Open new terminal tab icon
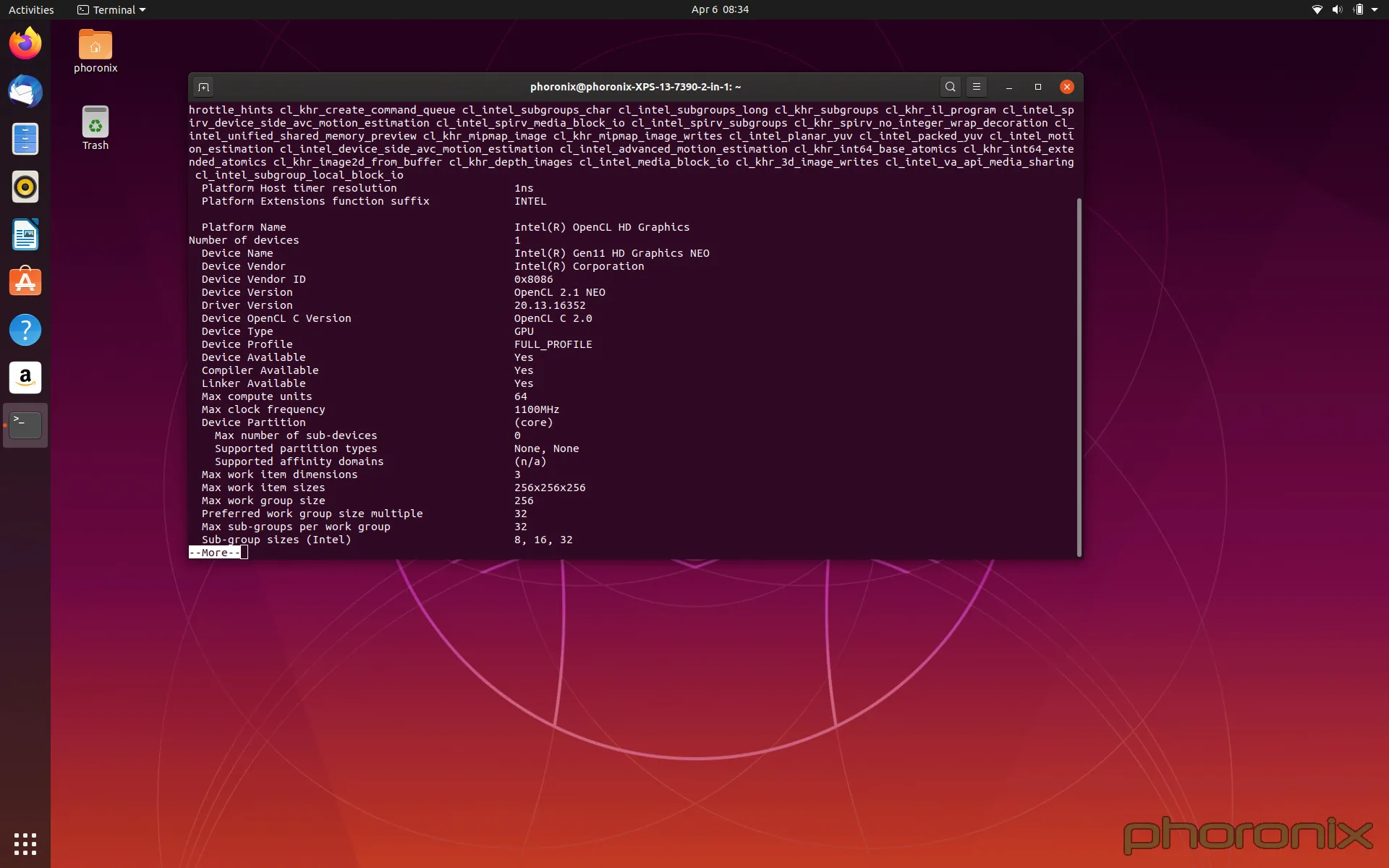This screenshot has width=1389, height=868. pyautogui.click(x=203, y=87)
